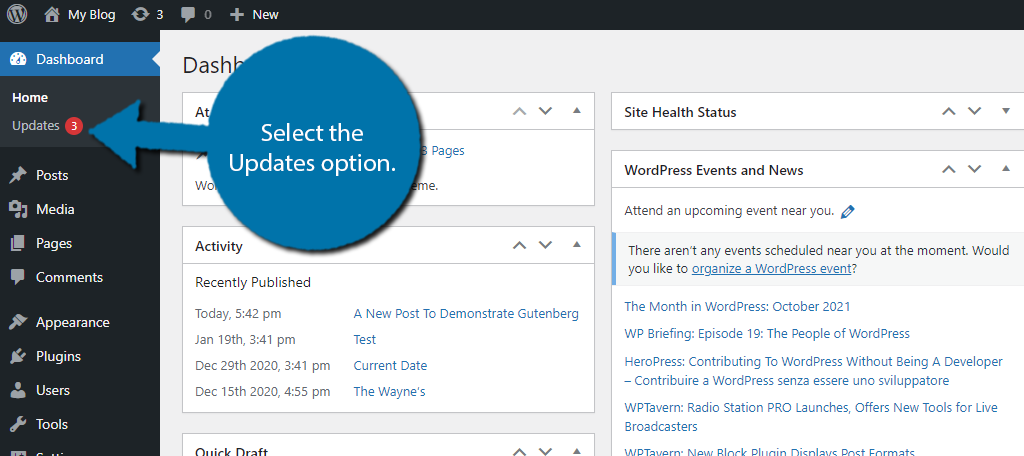Screen dimensions: 1024x456
Task: Select the Updates submenu option
Action: coord(36,126)
